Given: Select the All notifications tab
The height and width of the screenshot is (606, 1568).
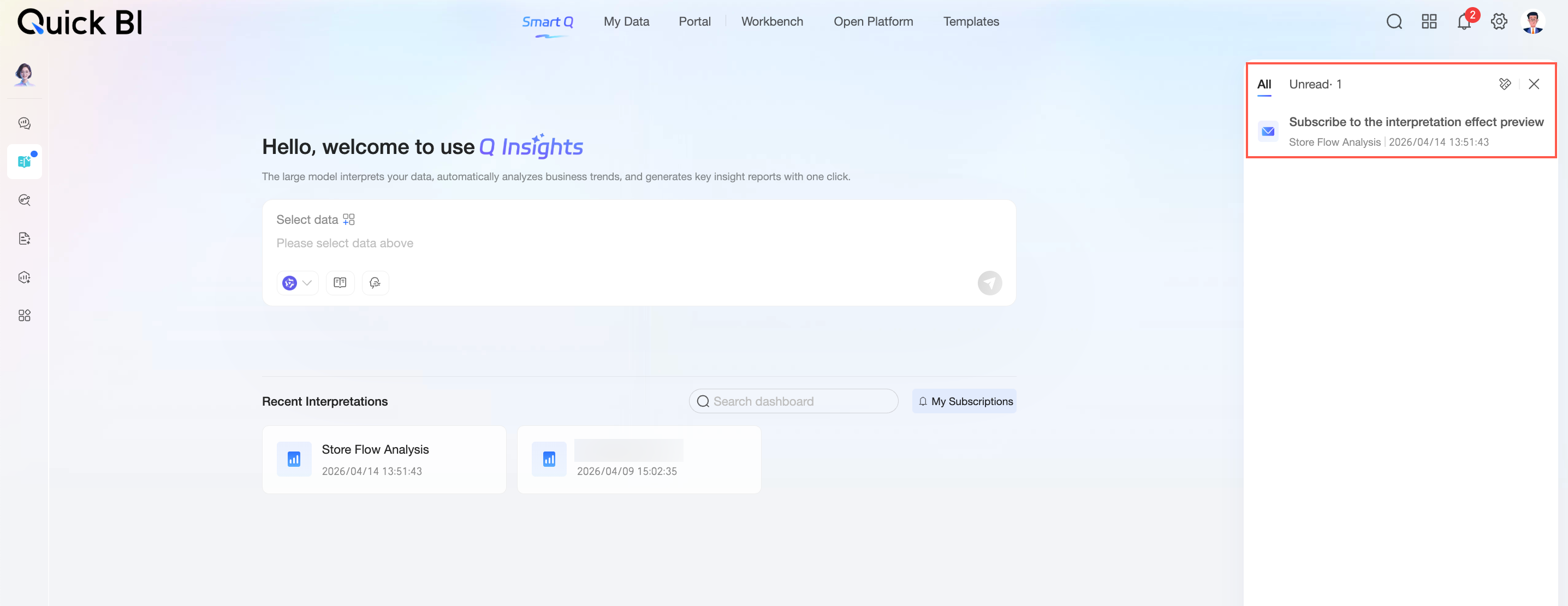Looking at the screenshot, I should [x=1264, y=84].
